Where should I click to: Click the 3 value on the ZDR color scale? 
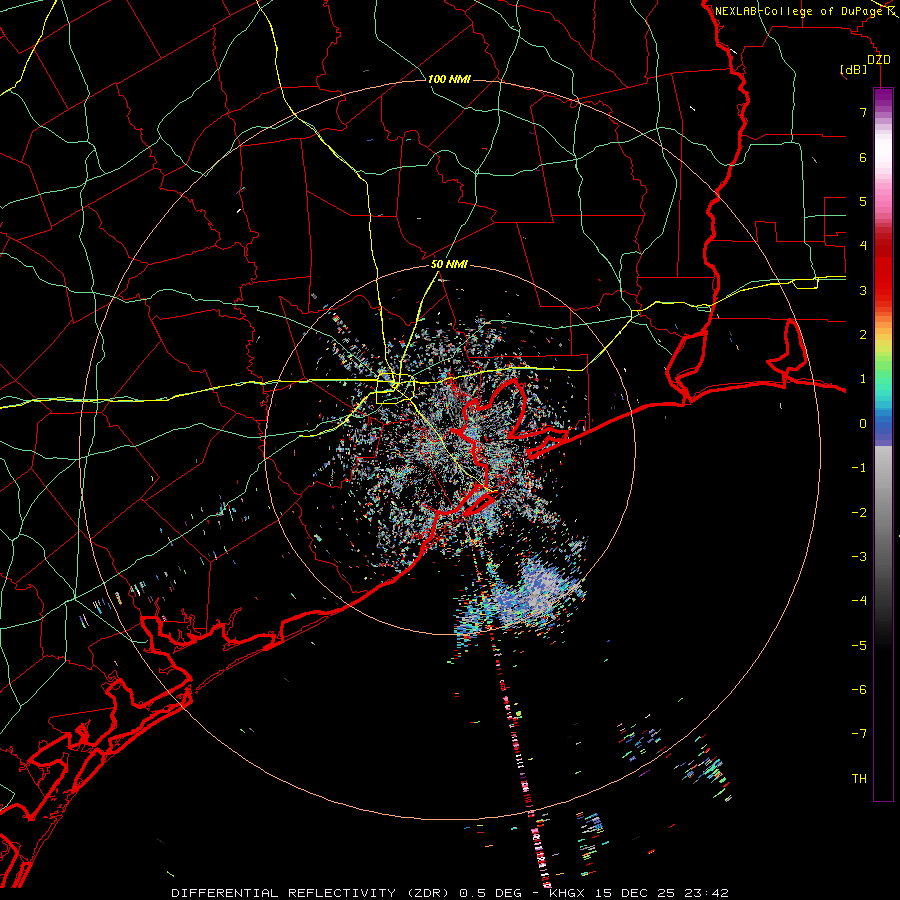(863, 290)
